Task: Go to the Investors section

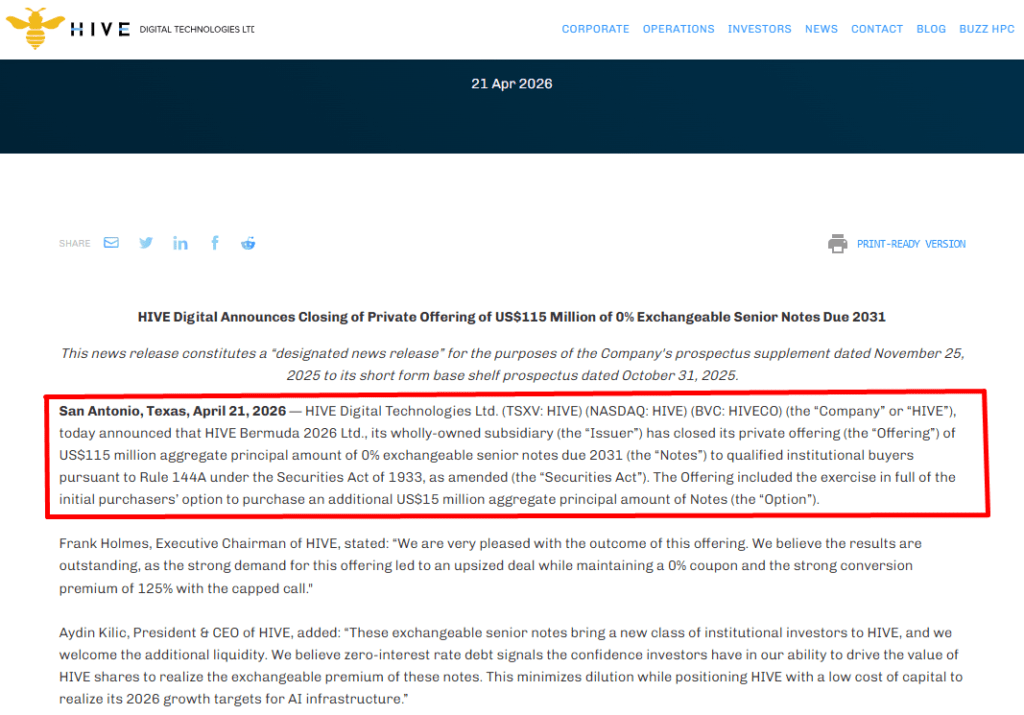Action: click(759, 29)
